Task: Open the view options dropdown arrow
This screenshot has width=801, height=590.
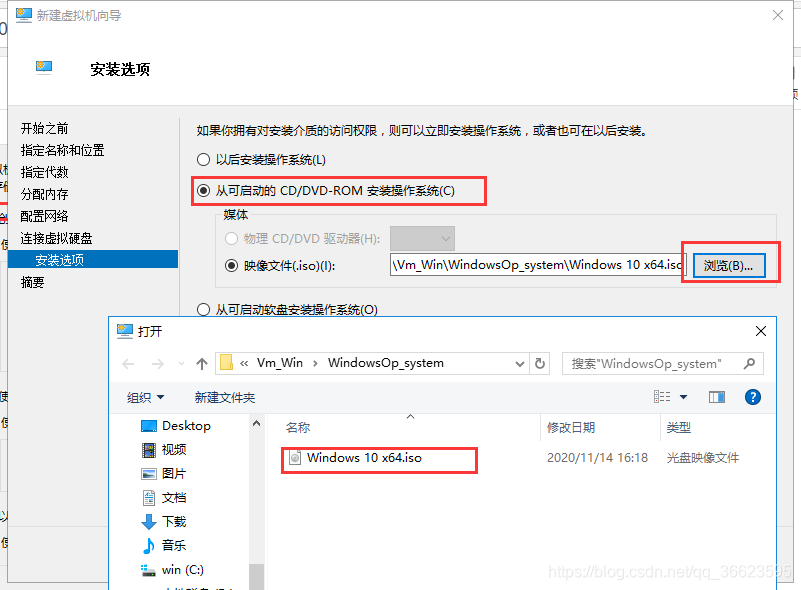Action: click(x=684, y=397)
